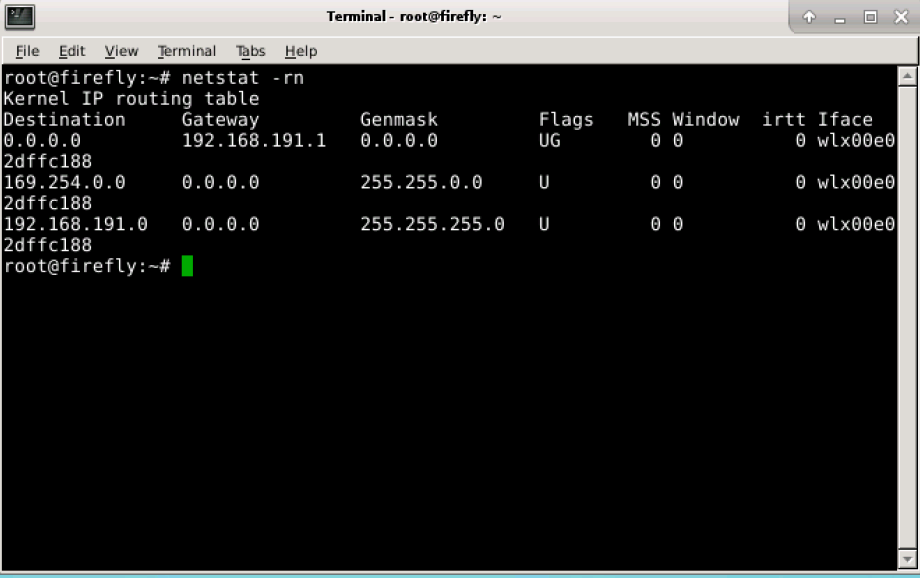Screen dimensions: 920x578
Task: Open the File menu
Action: pyautogui.click(x=27, y=51)
